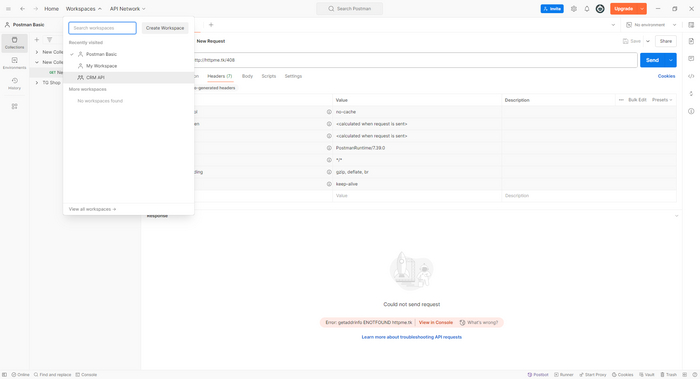The image size is (700, 379).
Task: Go to Home
Action: (x=51, y=8)
